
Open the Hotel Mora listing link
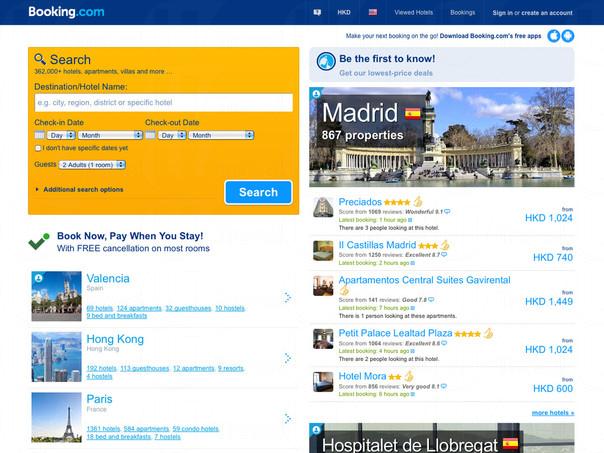click(362, 376)
